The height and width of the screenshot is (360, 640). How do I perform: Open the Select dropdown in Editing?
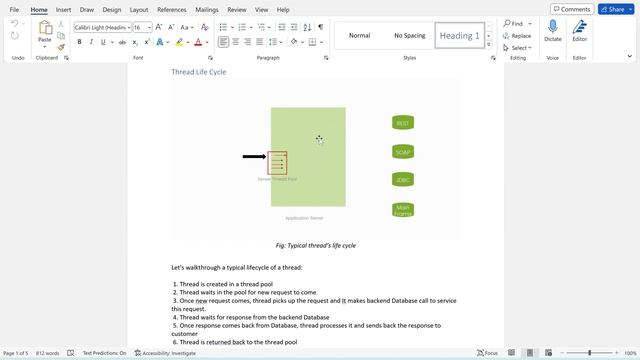tap(518, 48)
